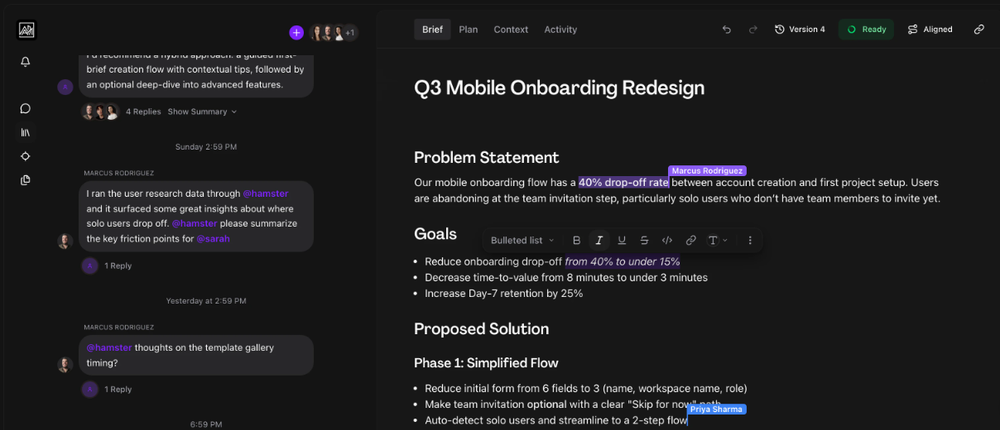Toggle underline formatting
This screenshot has width=1000, height=430.
622,240
